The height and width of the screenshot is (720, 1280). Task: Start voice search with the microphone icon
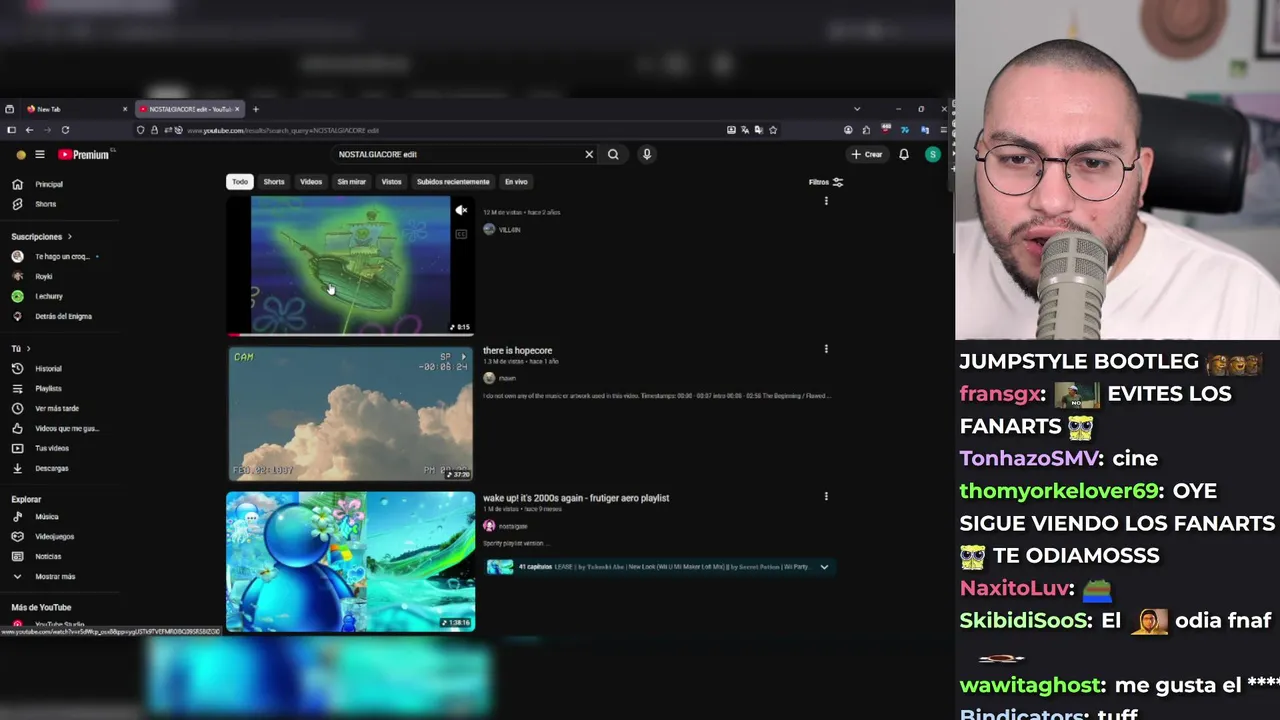pyautogui.click(x=647, y=154)
